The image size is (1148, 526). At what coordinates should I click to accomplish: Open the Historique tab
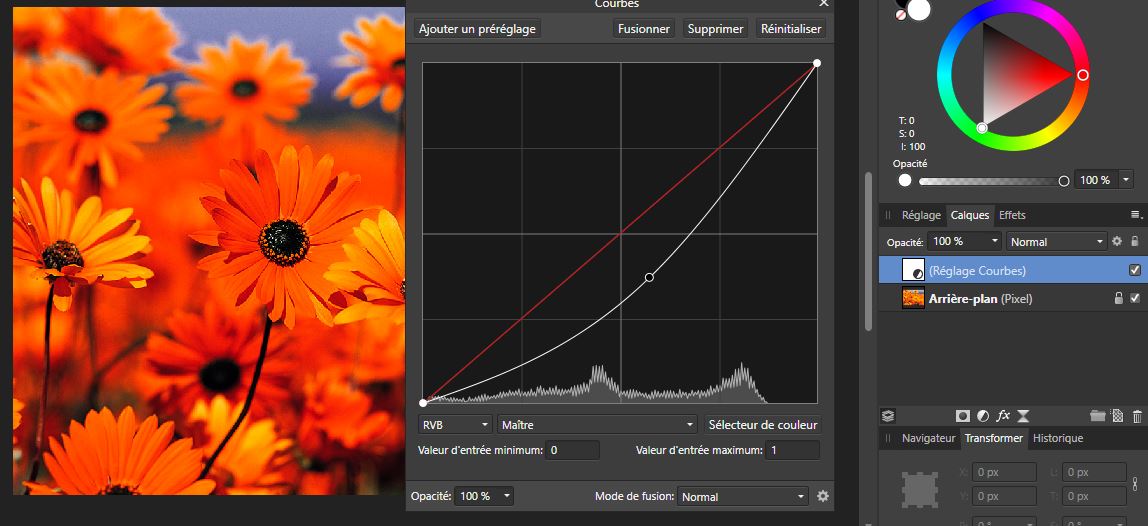coord(1058,438)
